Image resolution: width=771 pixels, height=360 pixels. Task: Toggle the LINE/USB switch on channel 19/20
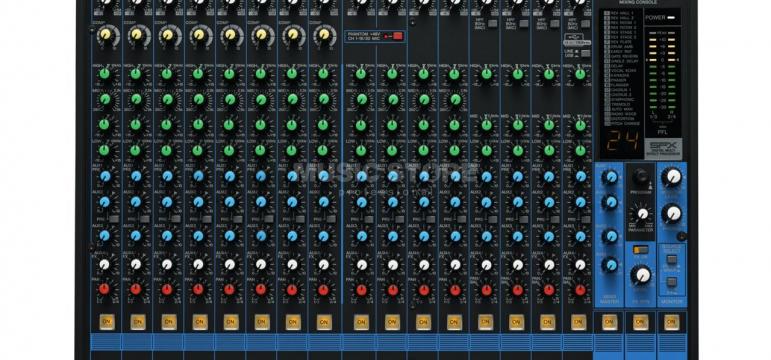(x=585, y=53)
